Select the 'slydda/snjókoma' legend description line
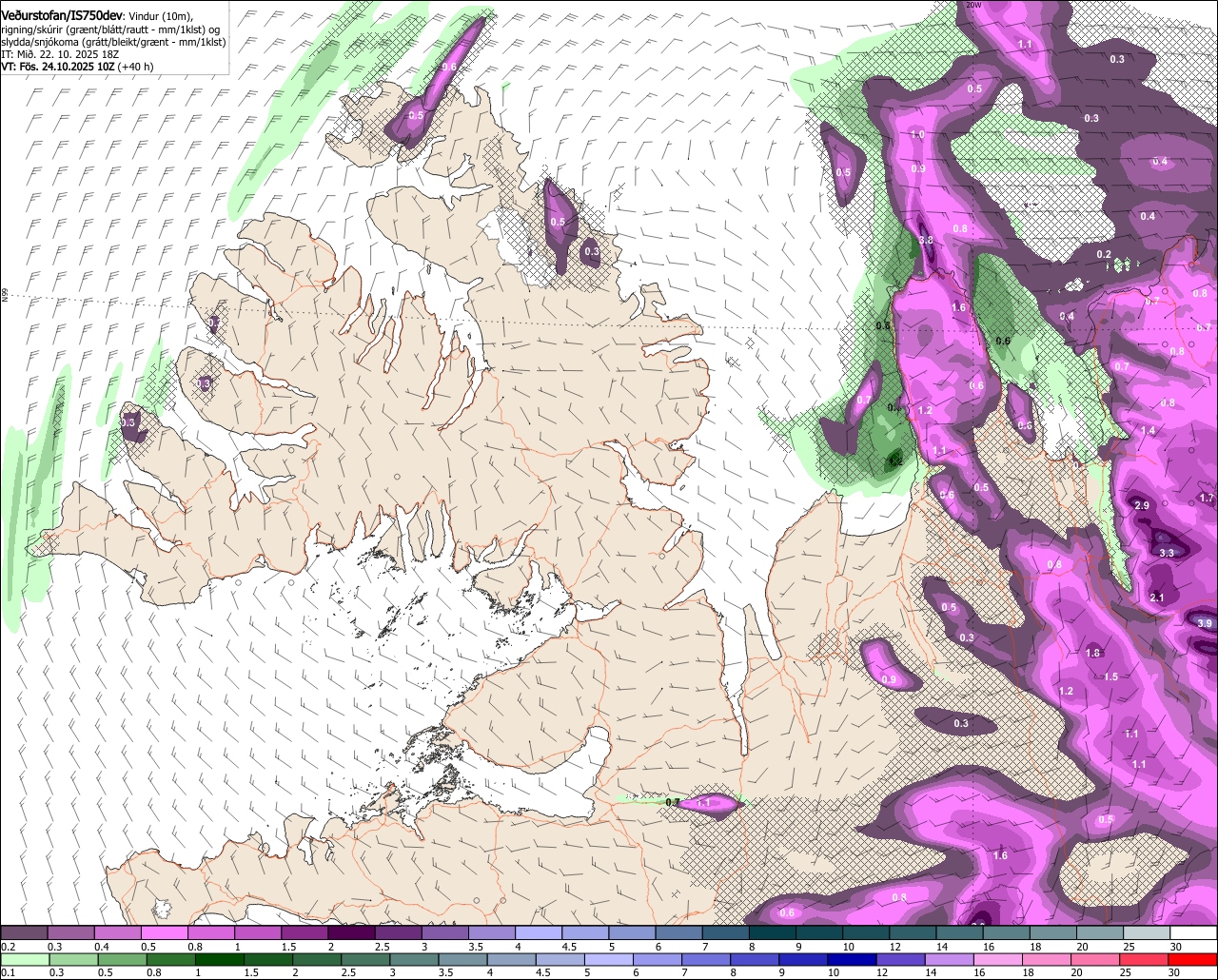1218x980 pixels. pos(113,42)
